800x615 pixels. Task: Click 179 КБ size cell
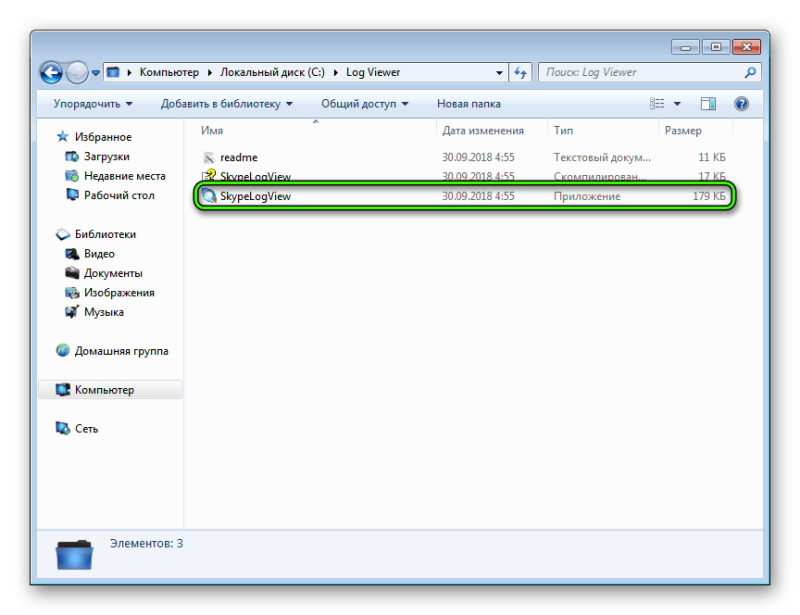pos(709,196)
